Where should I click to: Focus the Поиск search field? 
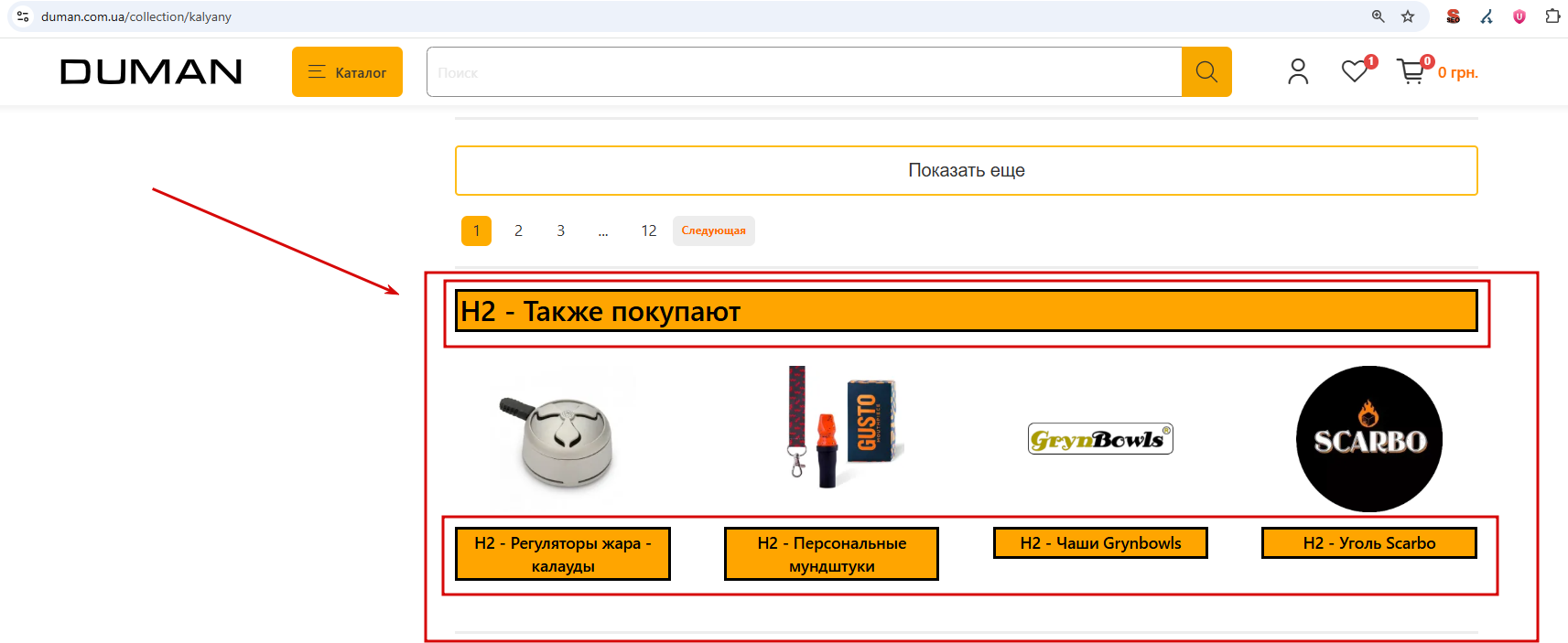point(804,71)
